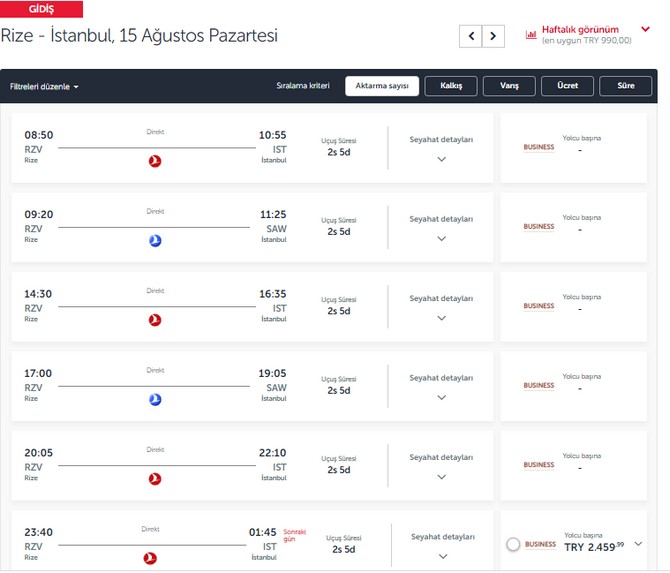Expand TRY 2.459 fare price chevron
This screenshot has height=573, width=670.
tap(638, 544)
